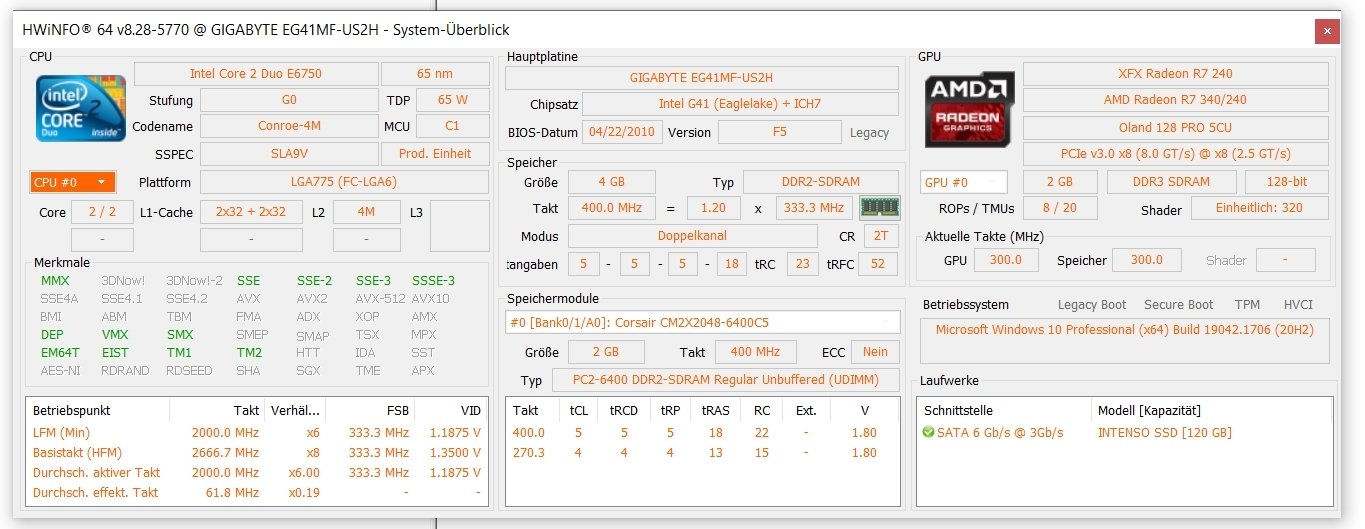Click the TDP value 65 W
Screen dimensions: 1365x529
(x=452, y=100)
